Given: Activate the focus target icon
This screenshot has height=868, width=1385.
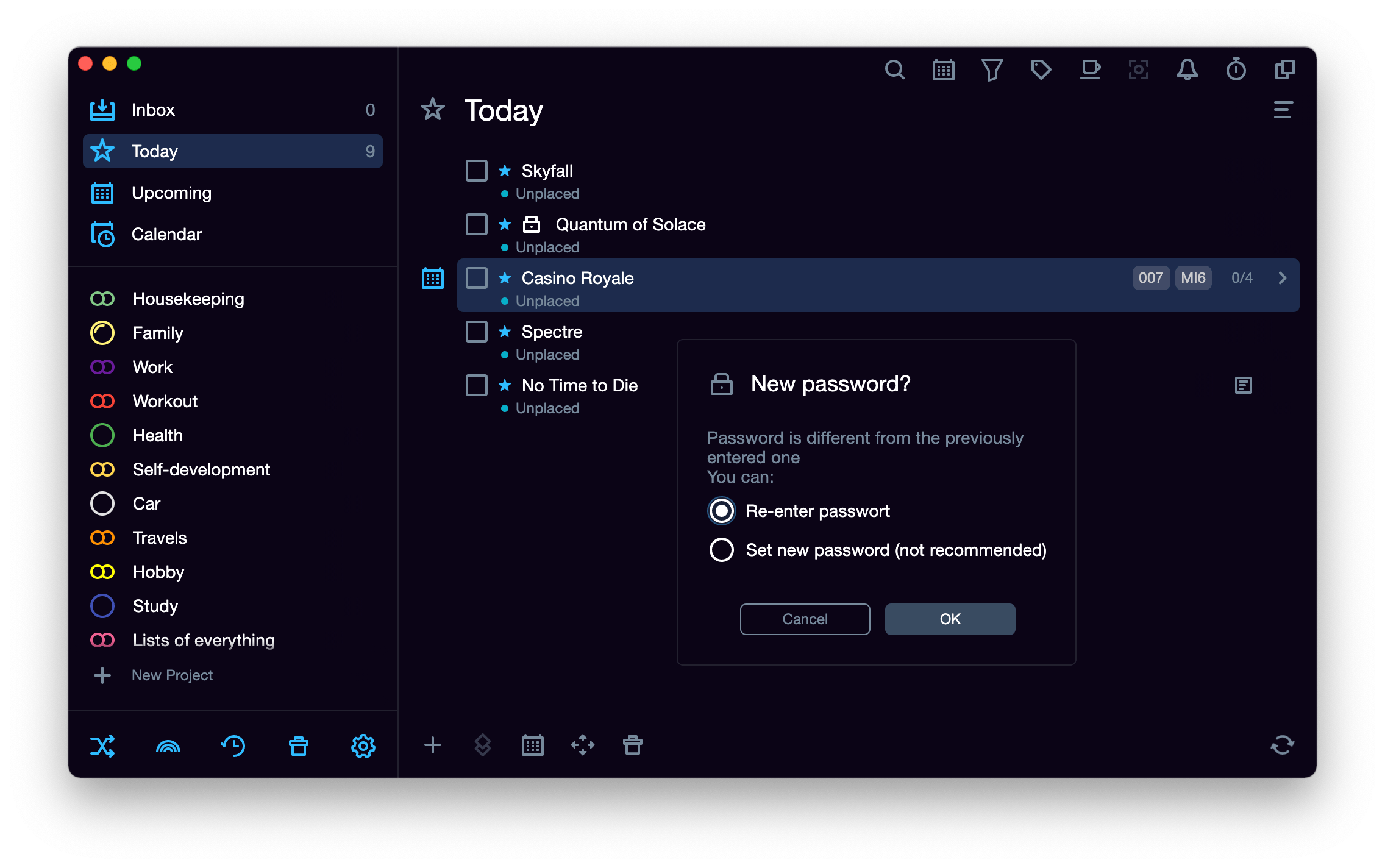Looking at the screenshot, I should tap(1138, 70).
